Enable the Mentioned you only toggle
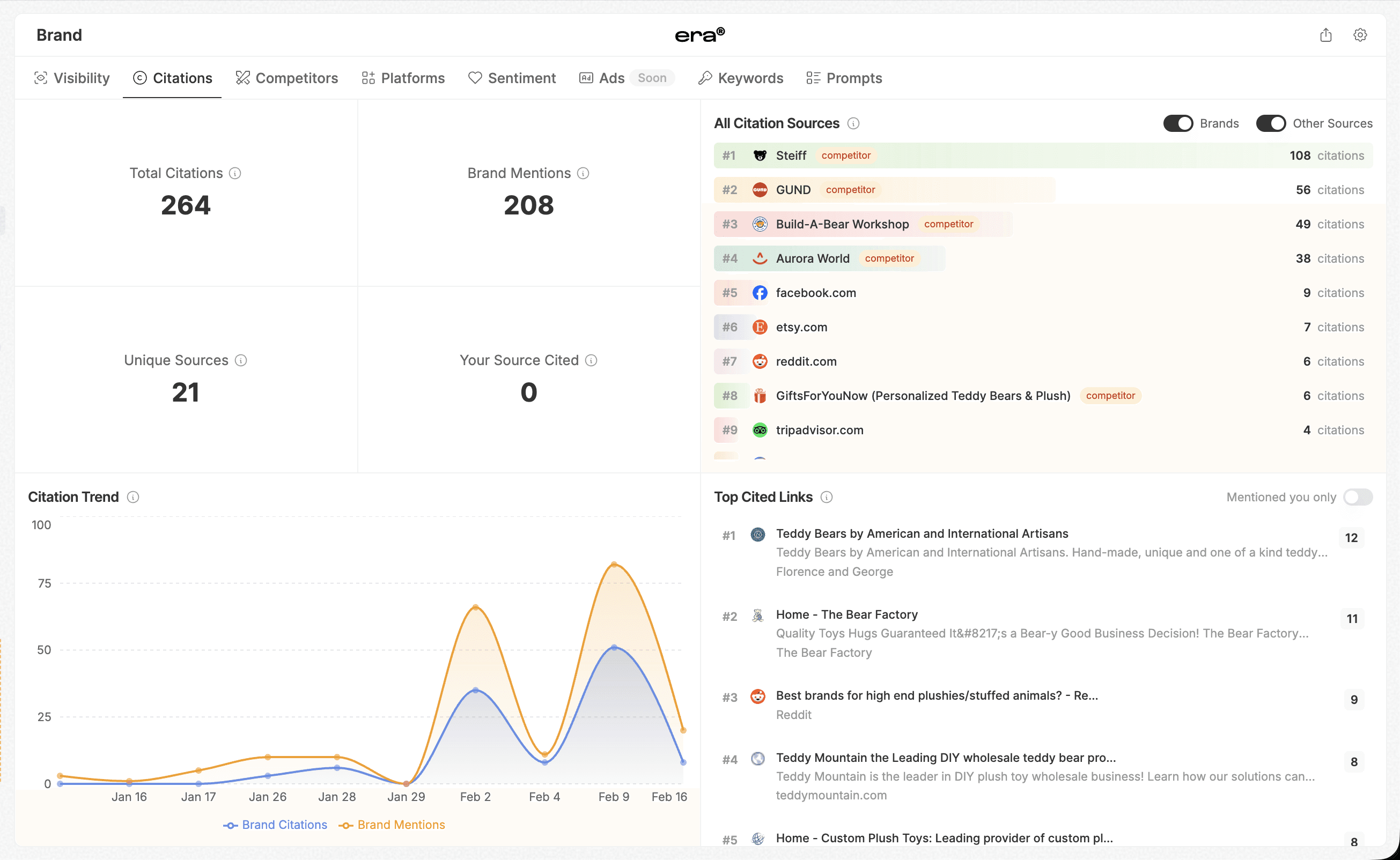 [1357, 497]
